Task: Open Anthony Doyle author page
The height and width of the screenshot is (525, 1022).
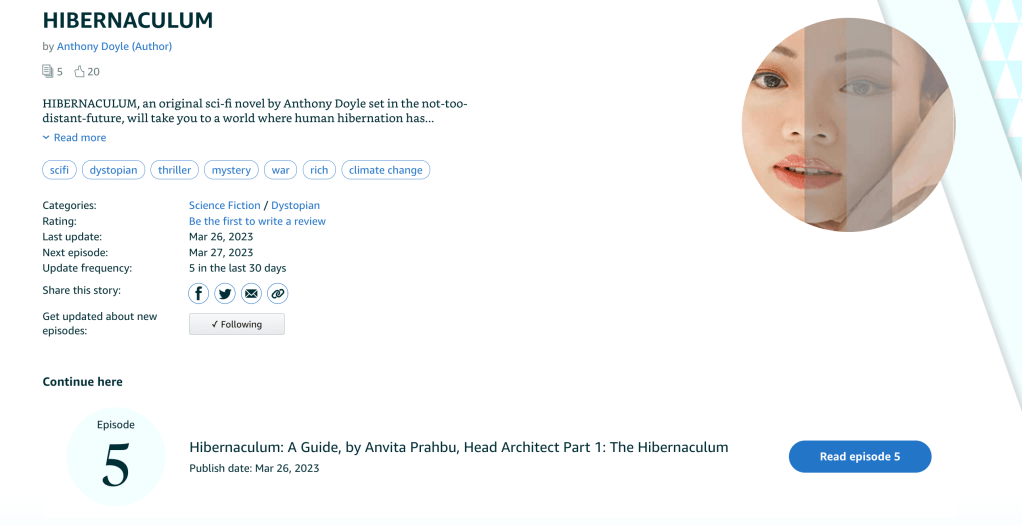Action: click(x=114, y=46)
